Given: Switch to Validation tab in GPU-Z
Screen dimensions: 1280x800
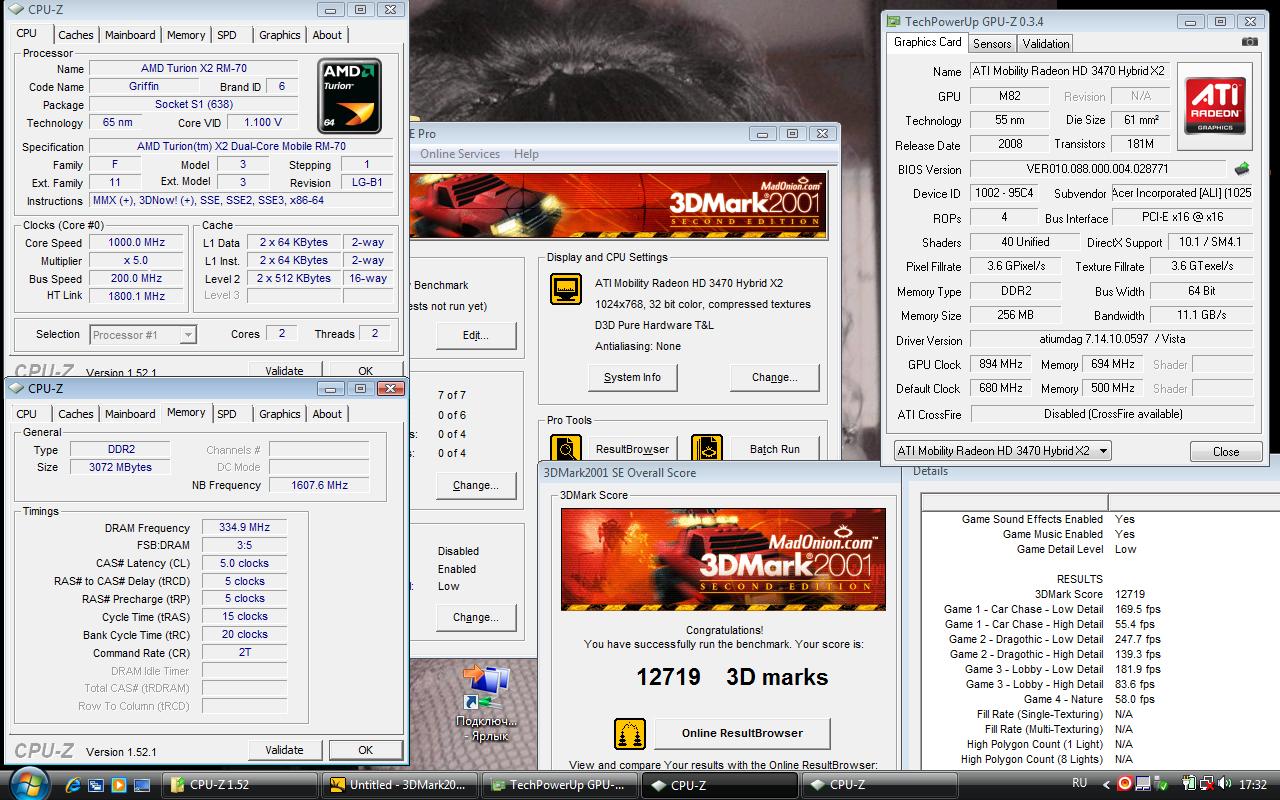Looking at the screenshot, I should click(x=1046, y=44).
